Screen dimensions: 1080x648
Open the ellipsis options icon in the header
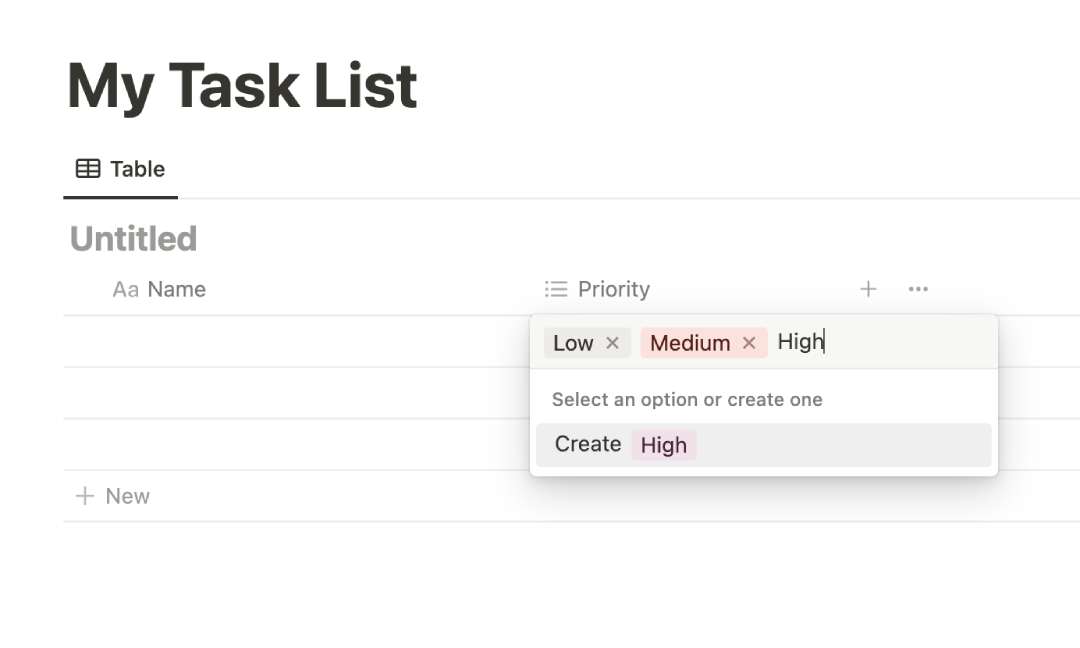tap(918, 289)
